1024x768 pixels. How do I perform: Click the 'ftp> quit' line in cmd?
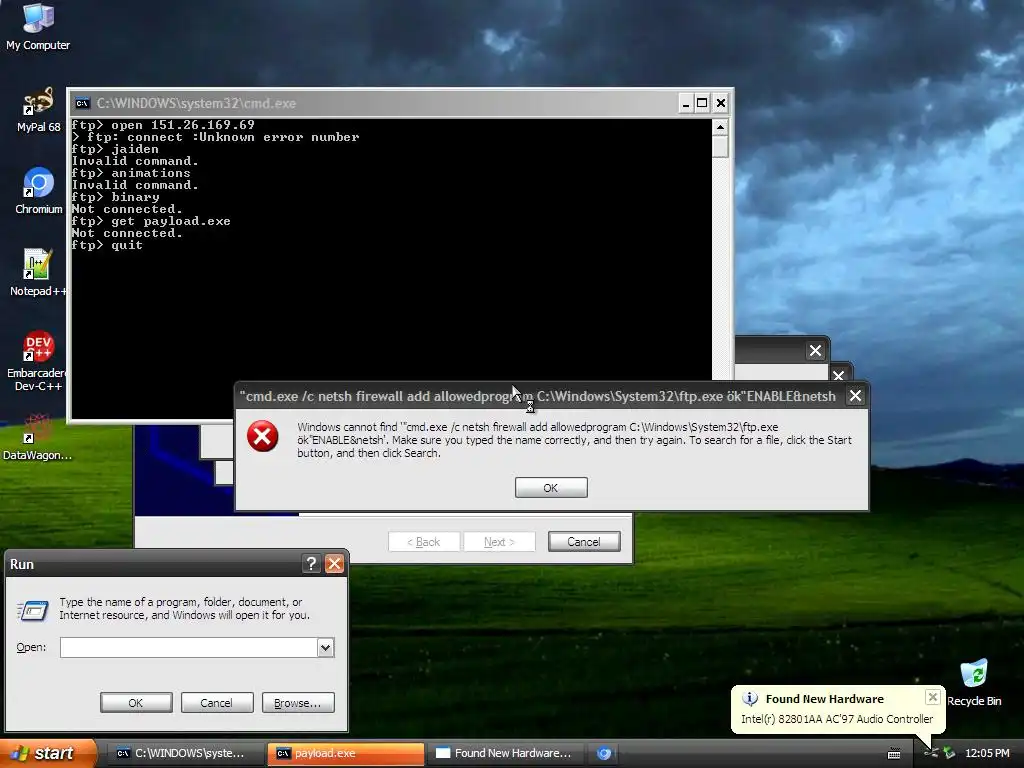coord(107,245)
